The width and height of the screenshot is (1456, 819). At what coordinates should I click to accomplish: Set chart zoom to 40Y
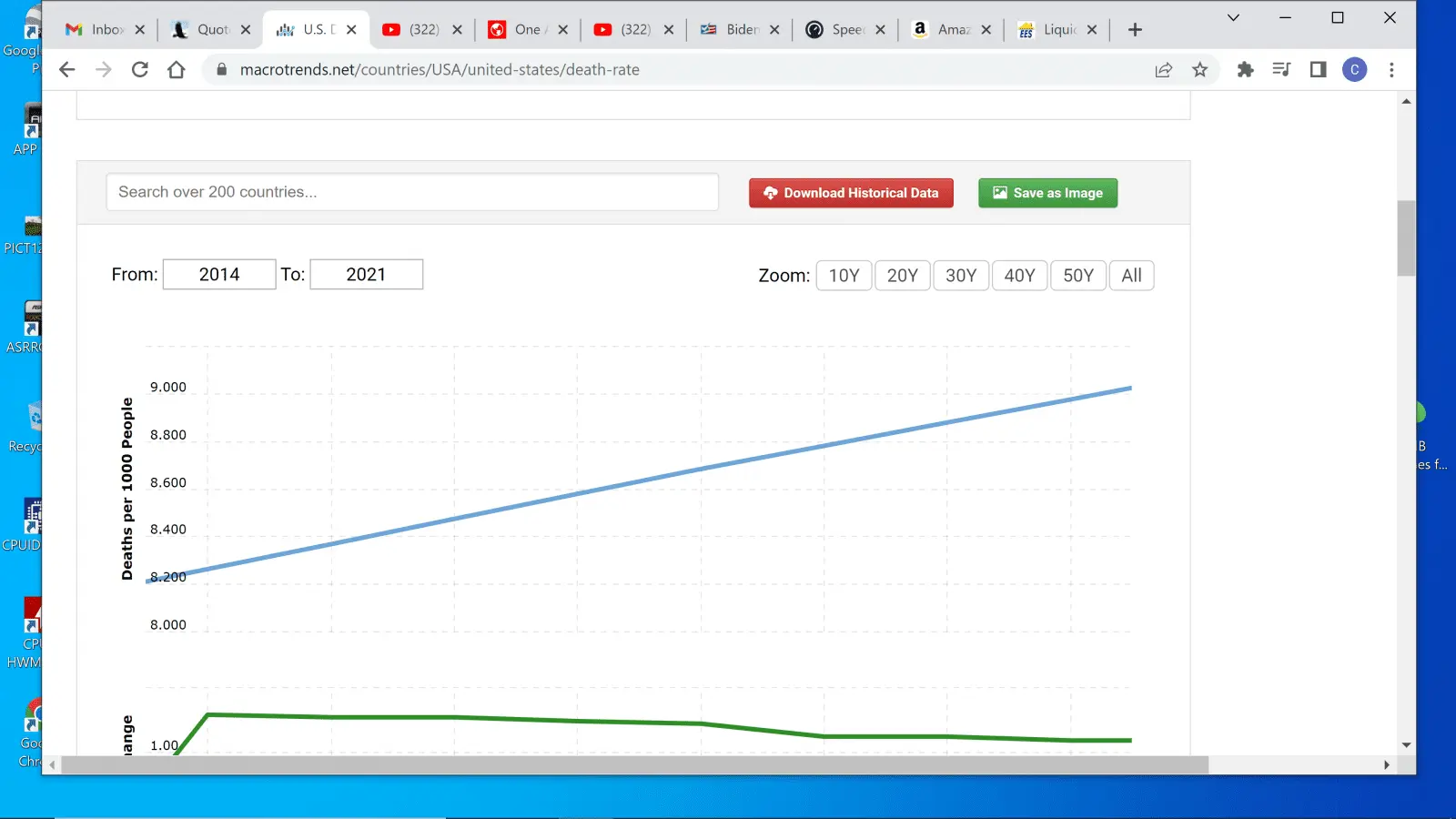(x=1019, y=276)
